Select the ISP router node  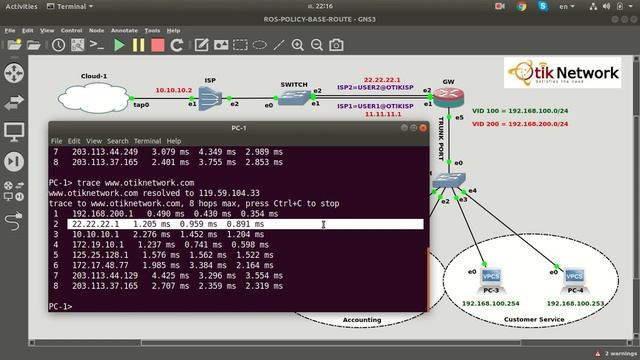(210, 98)
